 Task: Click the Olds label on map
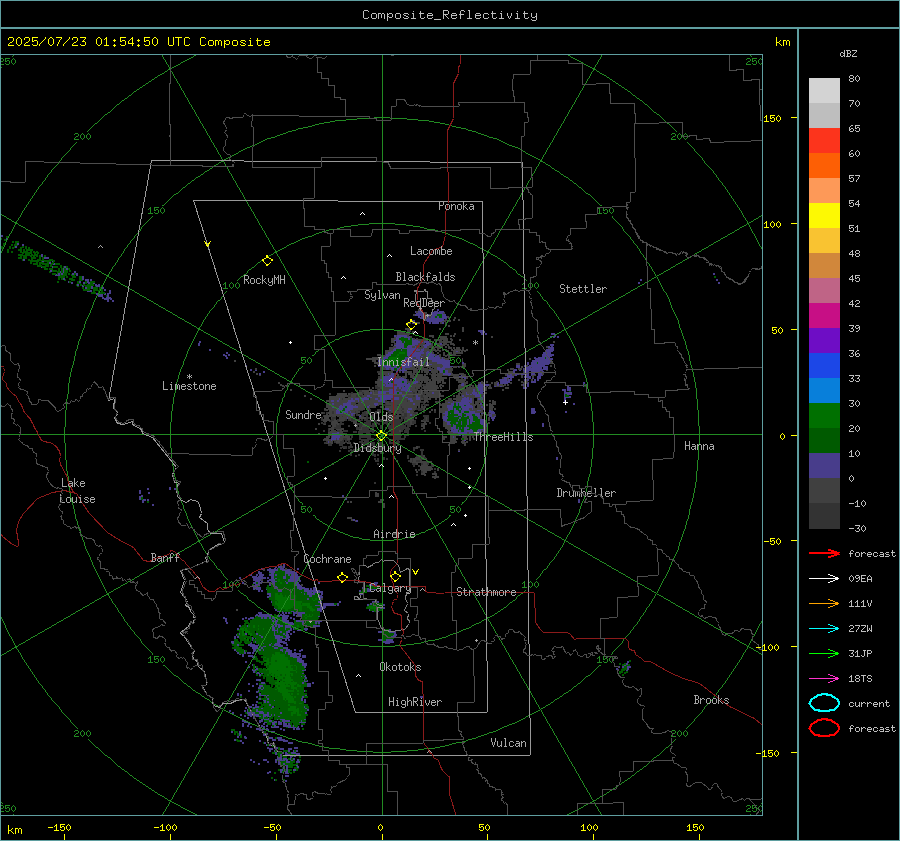click(x=381, y=417)
